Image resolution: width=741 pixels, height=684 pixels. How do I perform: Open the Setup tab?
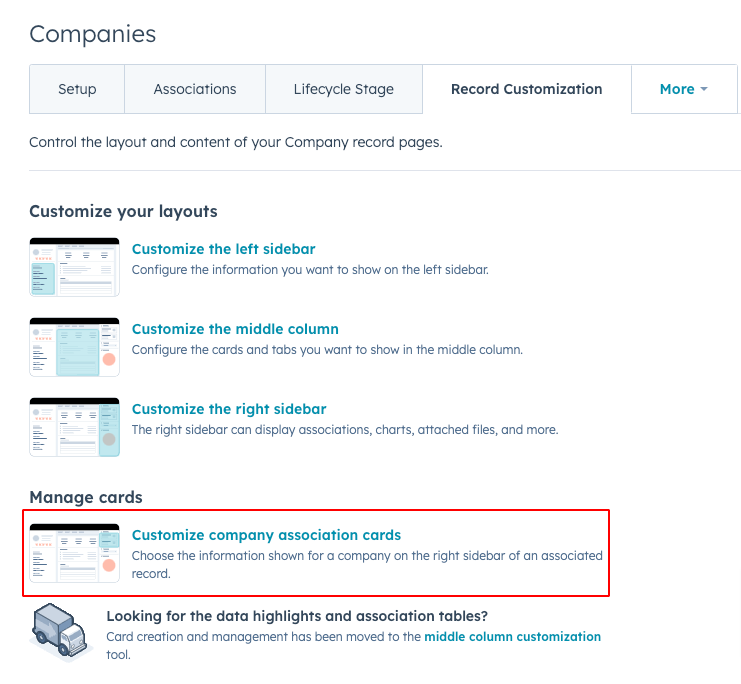click(77, 89)
